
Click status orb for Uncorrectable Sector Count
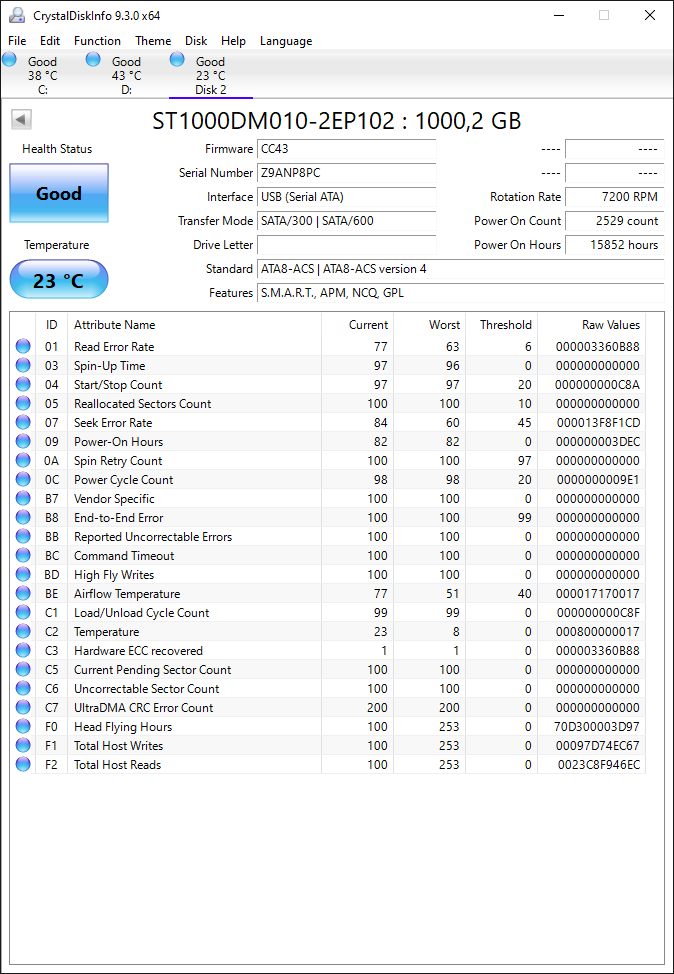point(23,689)
